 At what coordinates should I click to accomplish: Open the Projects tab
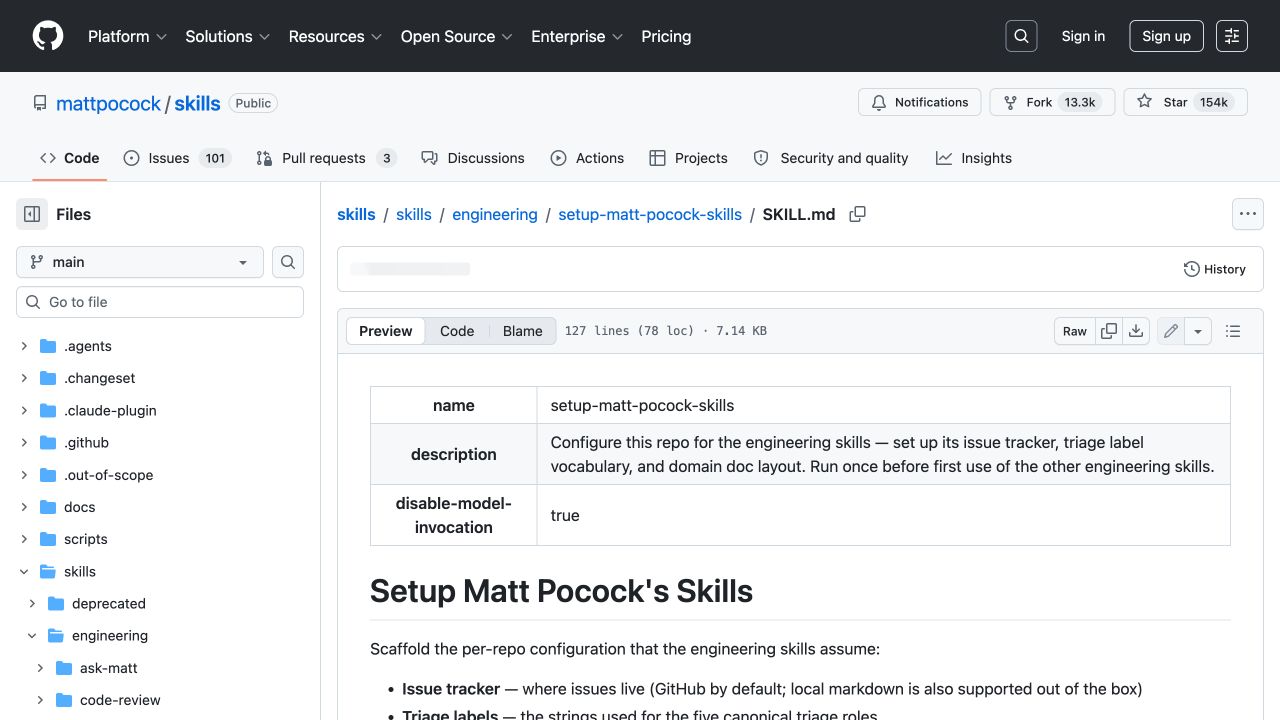688,158
